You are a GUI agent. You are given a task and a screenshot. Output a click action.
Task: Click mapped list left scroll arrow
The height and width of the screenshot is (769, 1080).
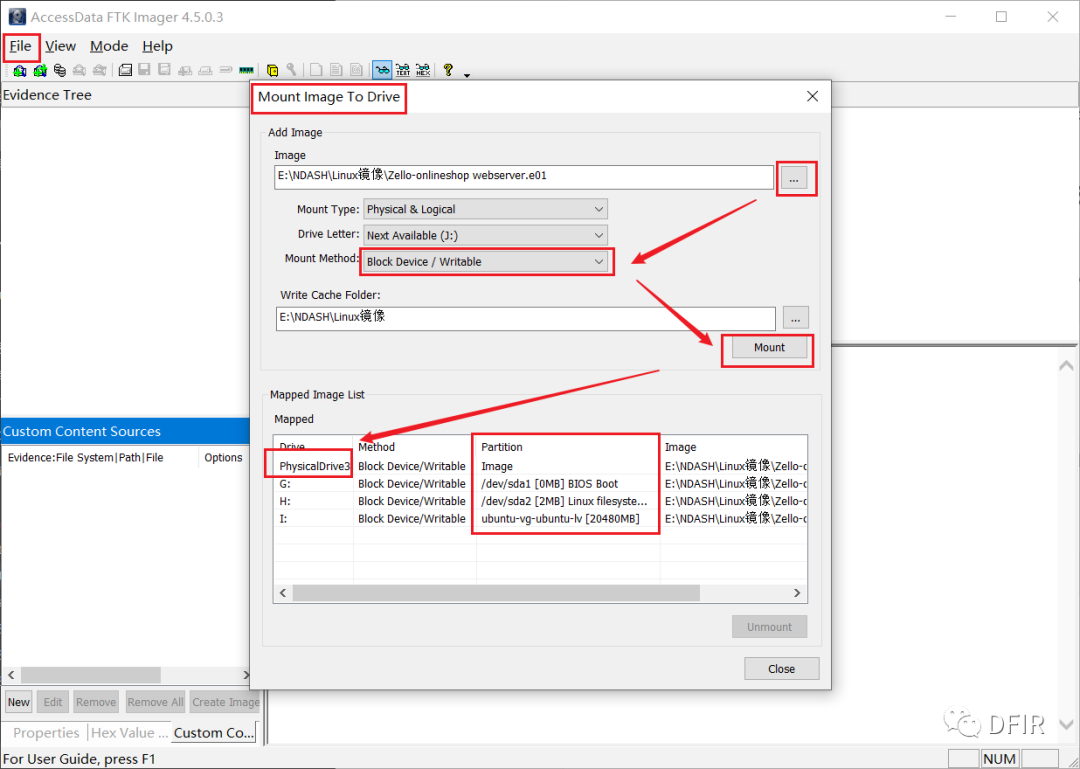pyautogui.click(x=283, y=593)
